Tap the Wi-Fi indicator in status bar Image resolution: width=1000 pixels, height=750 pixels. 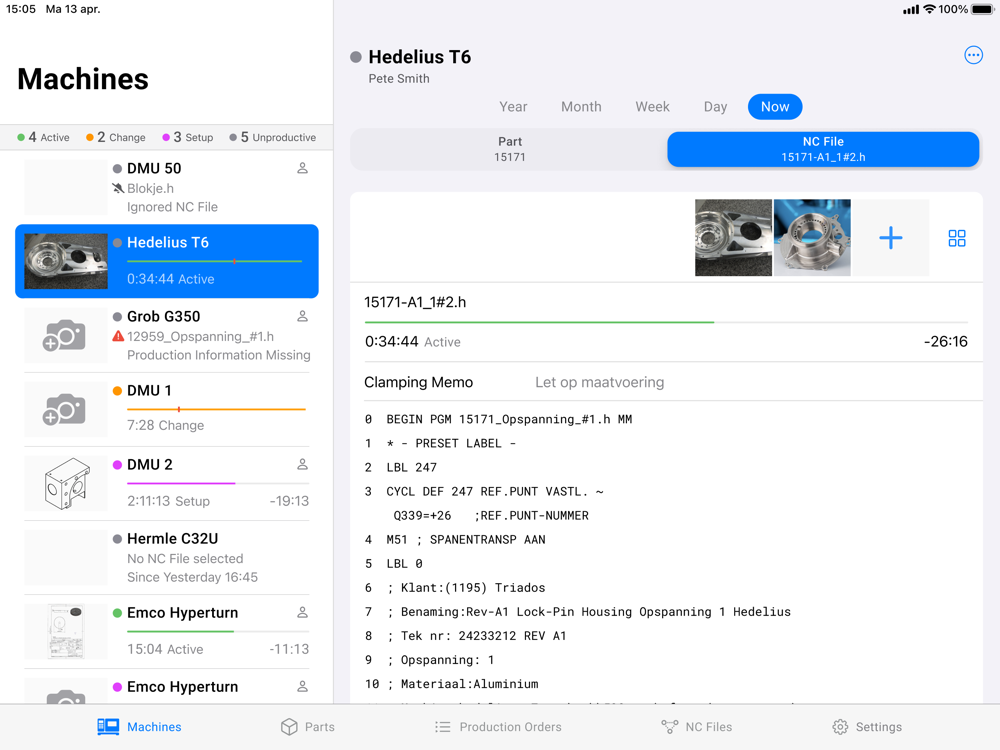tap(929, 9)
